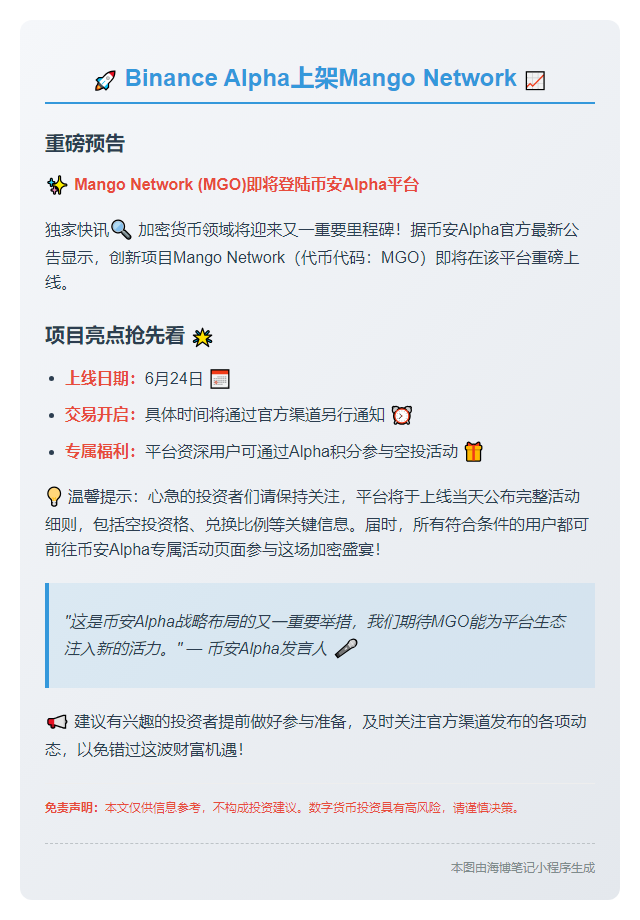Image resolution: width=640 pixels, height=920 pixels.
Task: Click the rocket emoji beside the title
Action: pyautogui.click(x=105, y=80)
